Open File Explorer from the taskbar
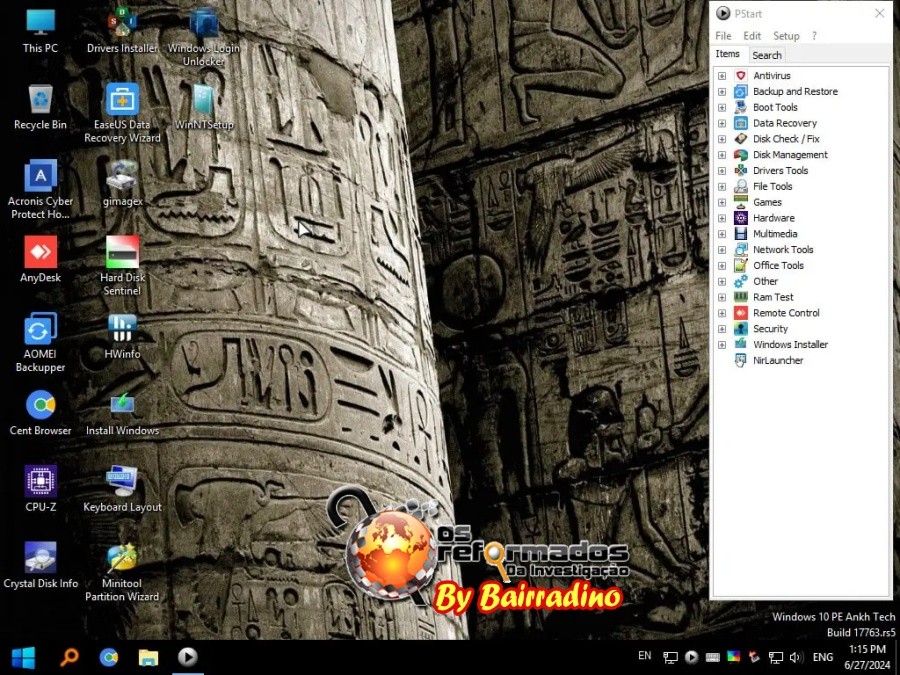The image size is (900, 675). pyautogui.click(x=148, y=657)
